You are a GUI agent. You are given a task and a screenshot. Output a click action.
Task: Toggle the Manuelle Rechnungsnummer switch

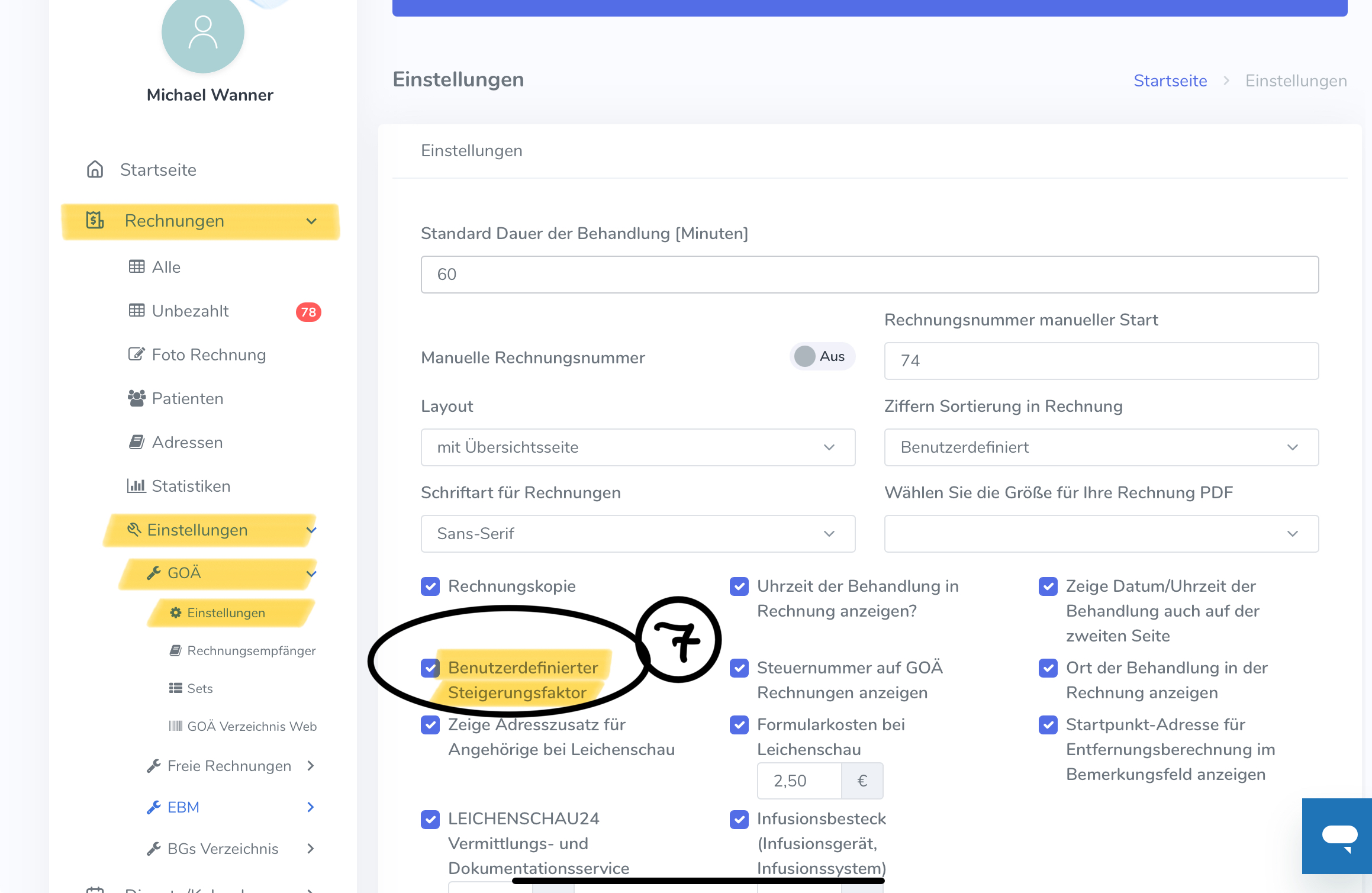pos(822,356)
